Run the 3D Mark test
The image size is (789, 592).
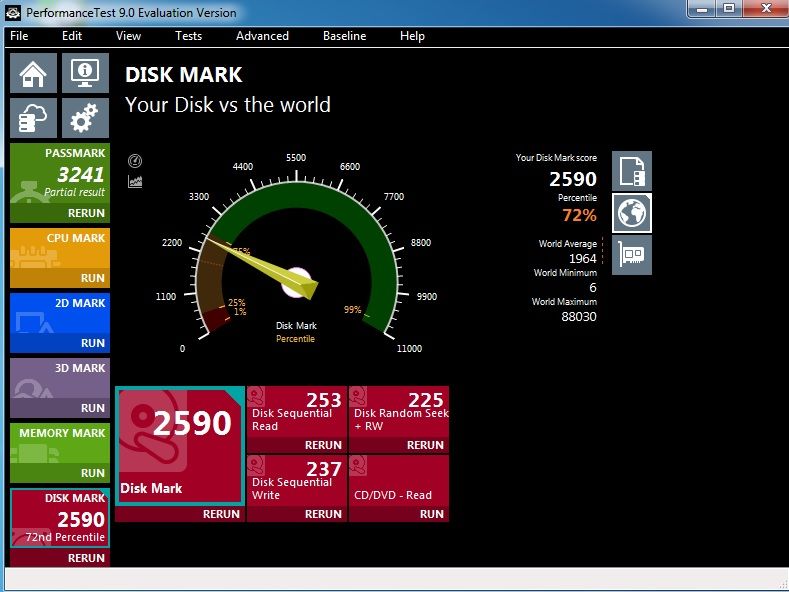pyautogui.click(x=92, y=408)
